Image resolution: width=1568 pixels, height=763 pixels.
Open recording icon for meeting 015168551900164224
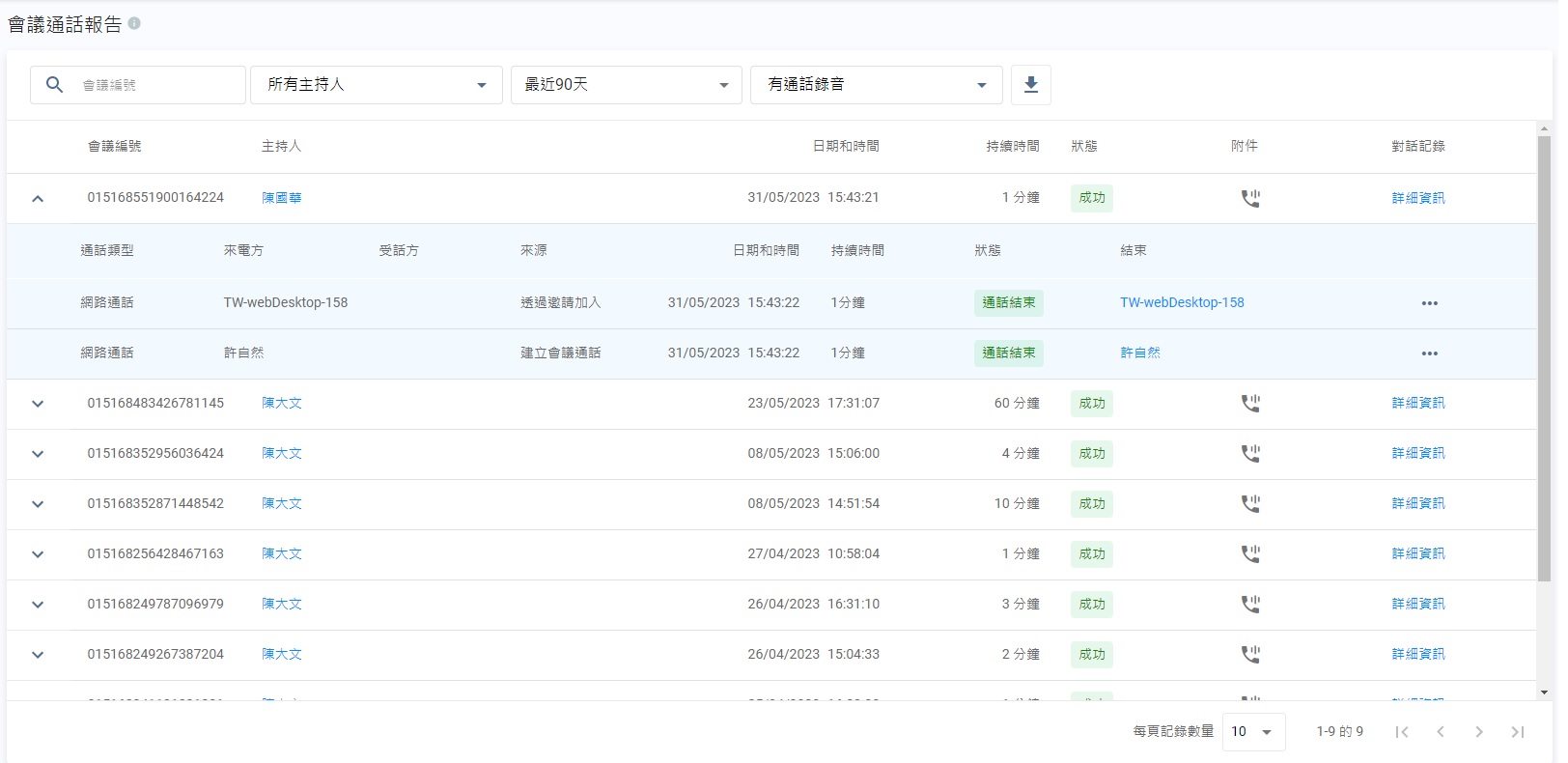coord(1250,198)
